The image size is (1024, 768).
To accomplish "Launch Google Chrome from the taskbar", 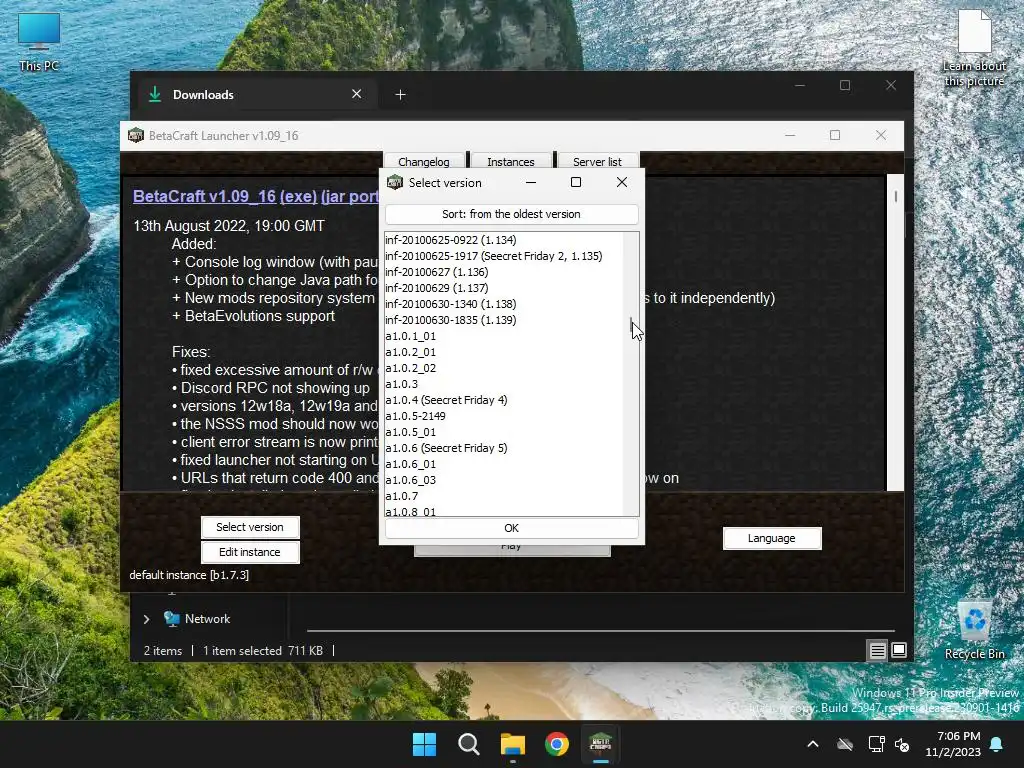I will (x=556, y=744).
